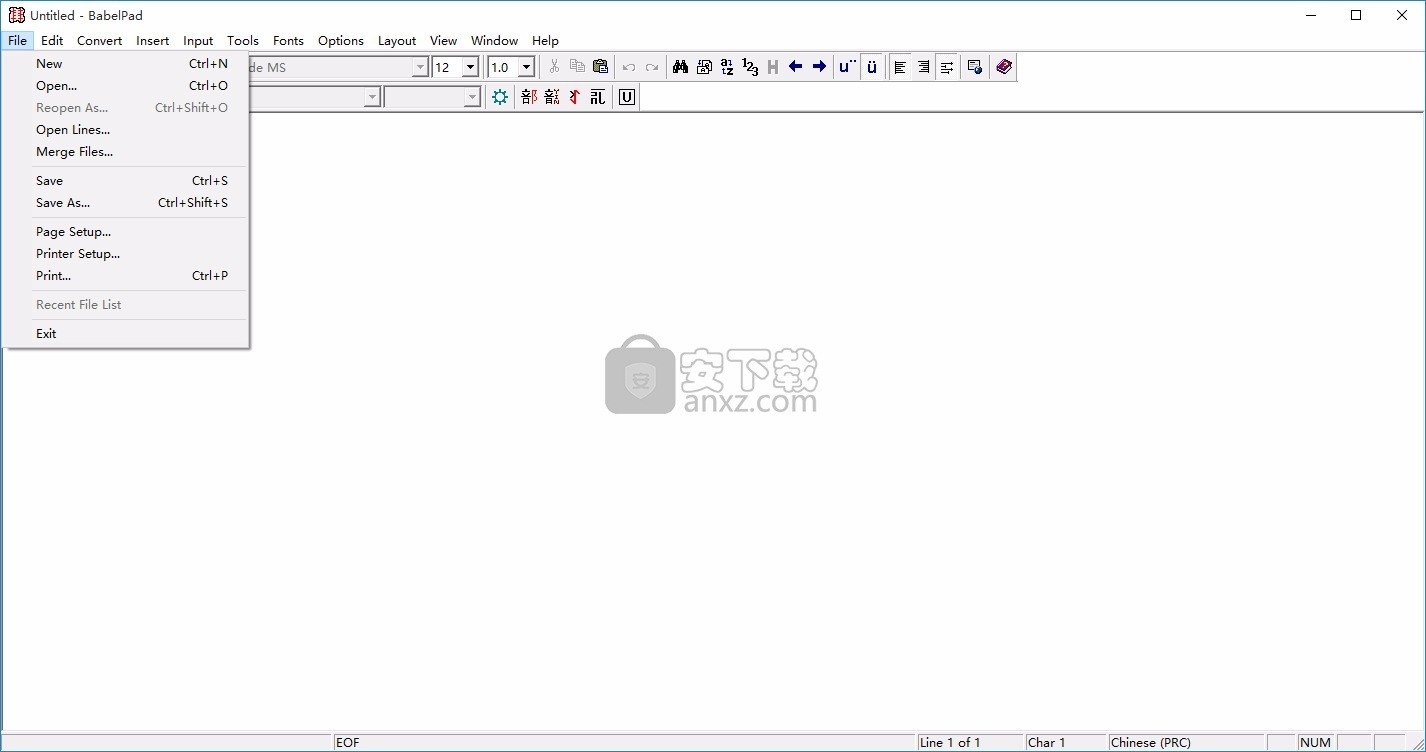Select Open Lines... menu entry
This screenshot has width=1426, height=752.
click(126, 130)
